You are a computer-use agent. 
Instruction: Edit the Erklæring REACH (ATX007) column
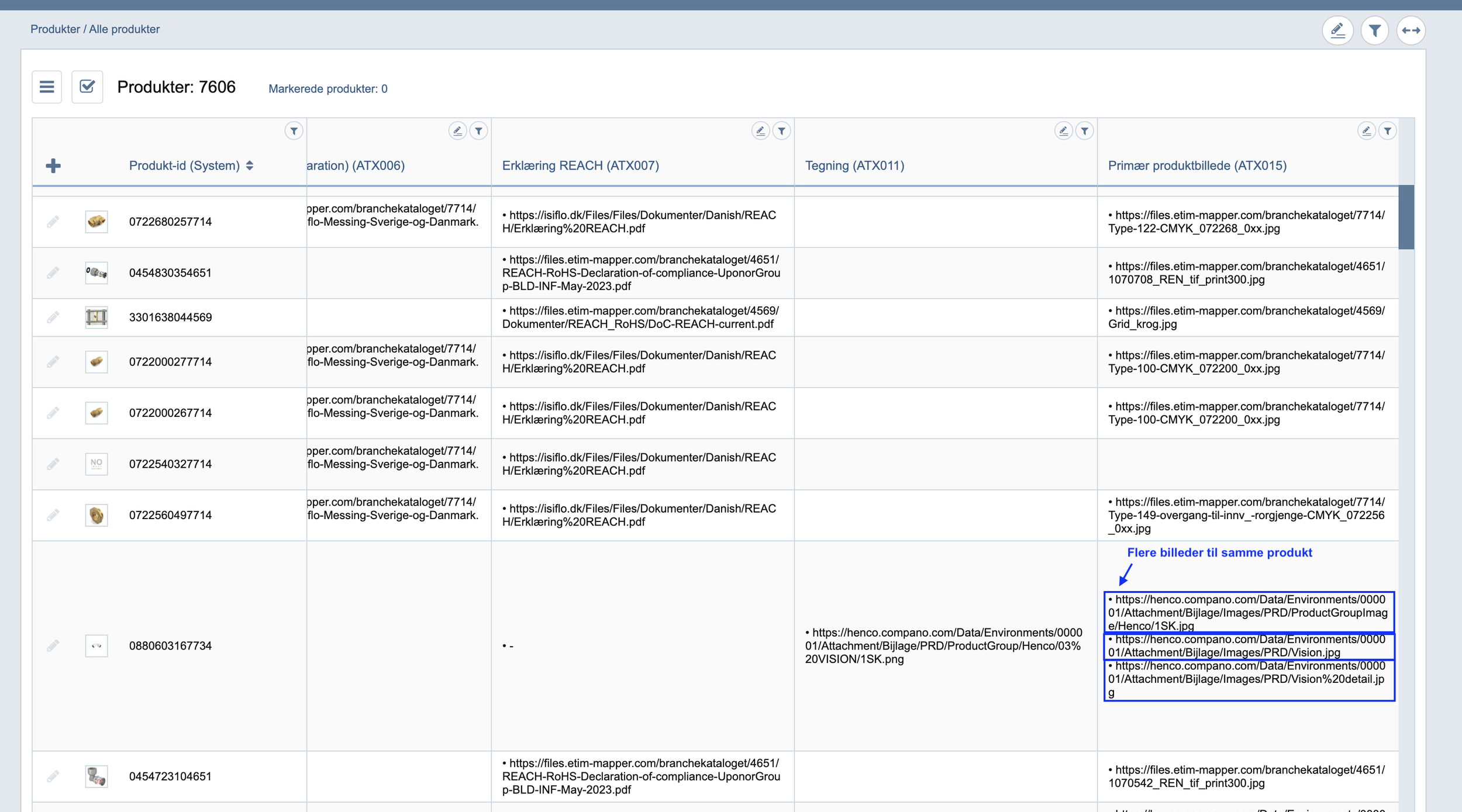point(760,131)
